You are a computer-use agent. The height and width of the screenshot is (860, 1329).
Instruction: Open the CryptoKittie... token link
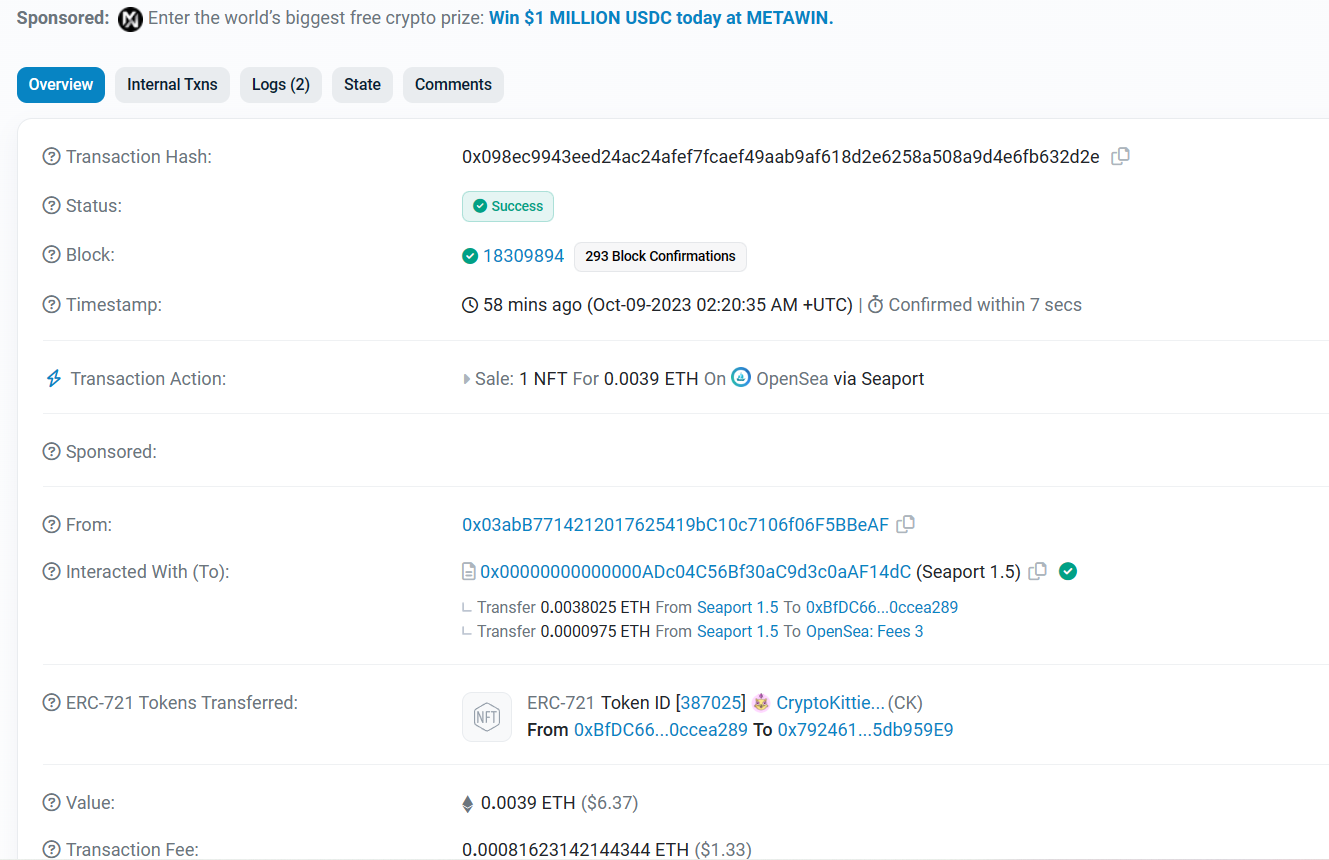click(x=830, y=703)
